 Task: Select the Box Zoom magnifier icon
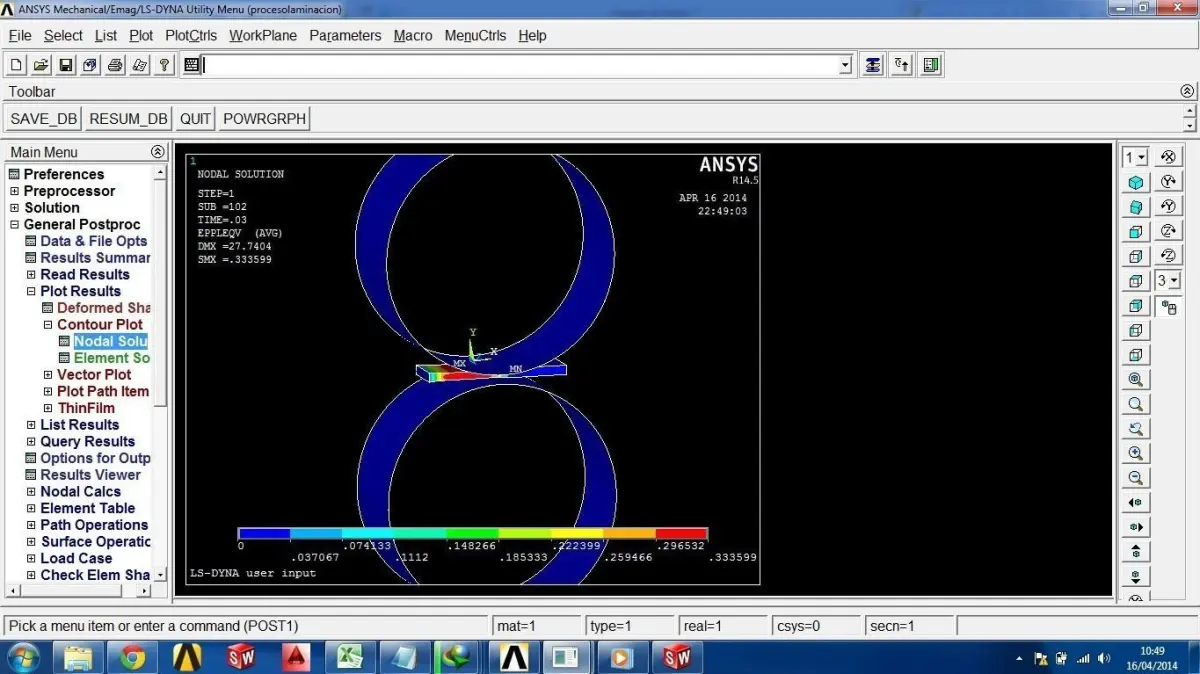pos(1135,404)
